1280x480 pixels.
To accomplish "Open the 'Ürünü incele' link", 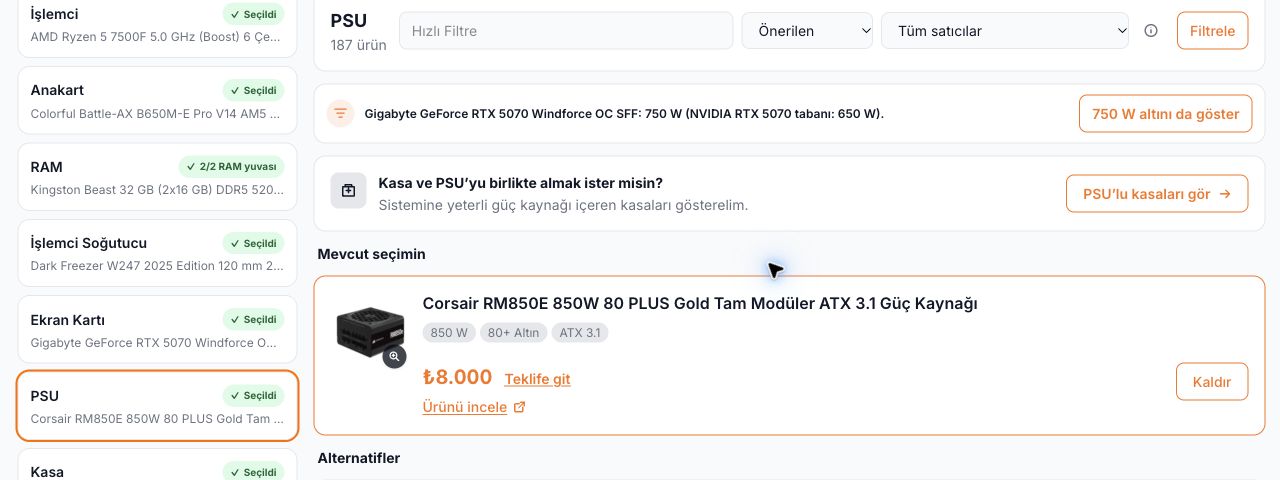I will point(465,407).
